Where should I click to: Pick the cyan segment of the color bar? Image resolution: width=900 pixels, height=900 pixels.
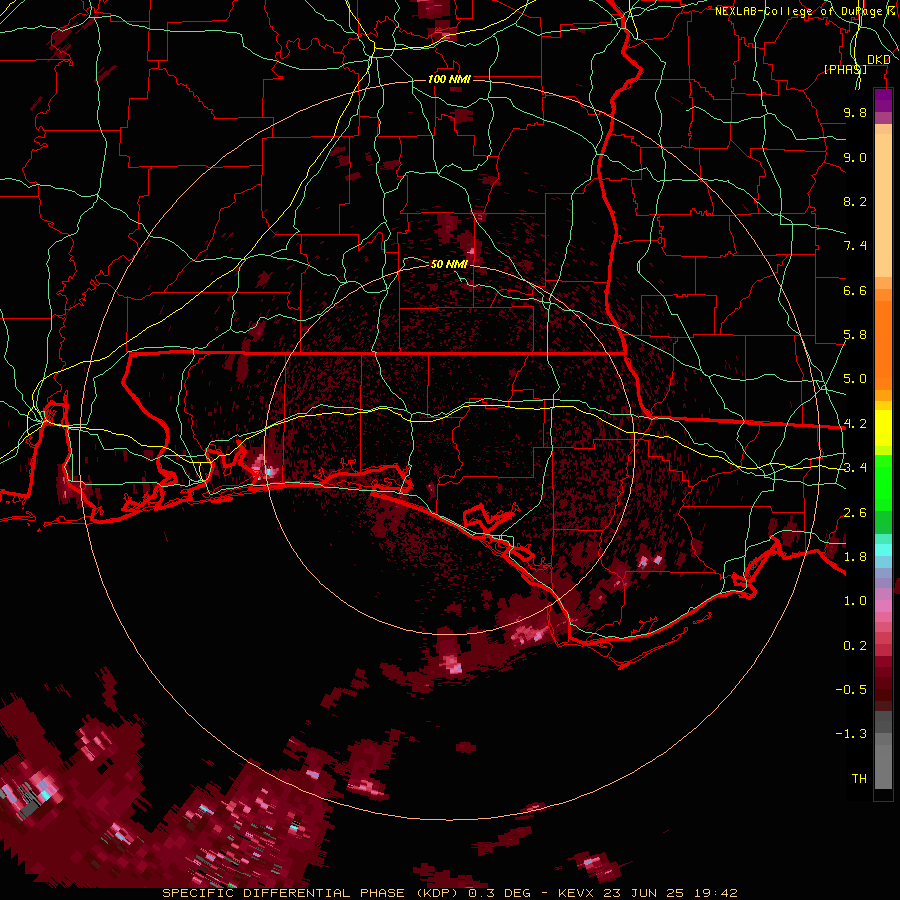point(883,550)
